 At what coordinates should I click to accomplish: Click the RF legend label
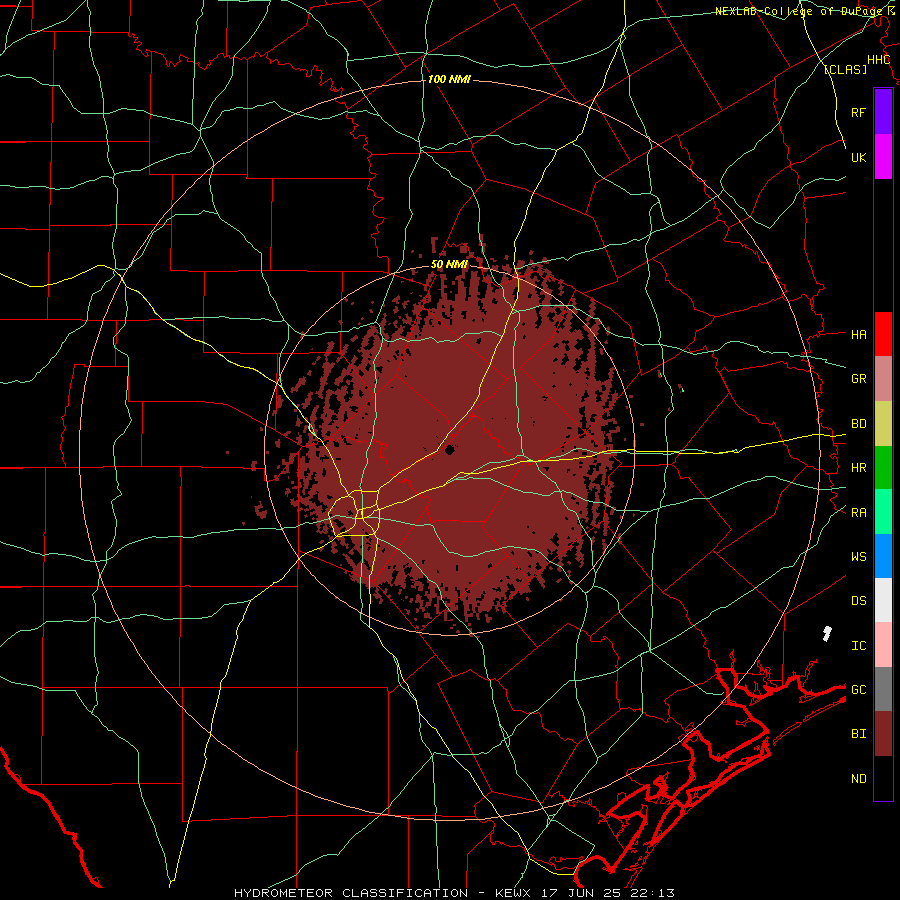(x=858, y=112)
